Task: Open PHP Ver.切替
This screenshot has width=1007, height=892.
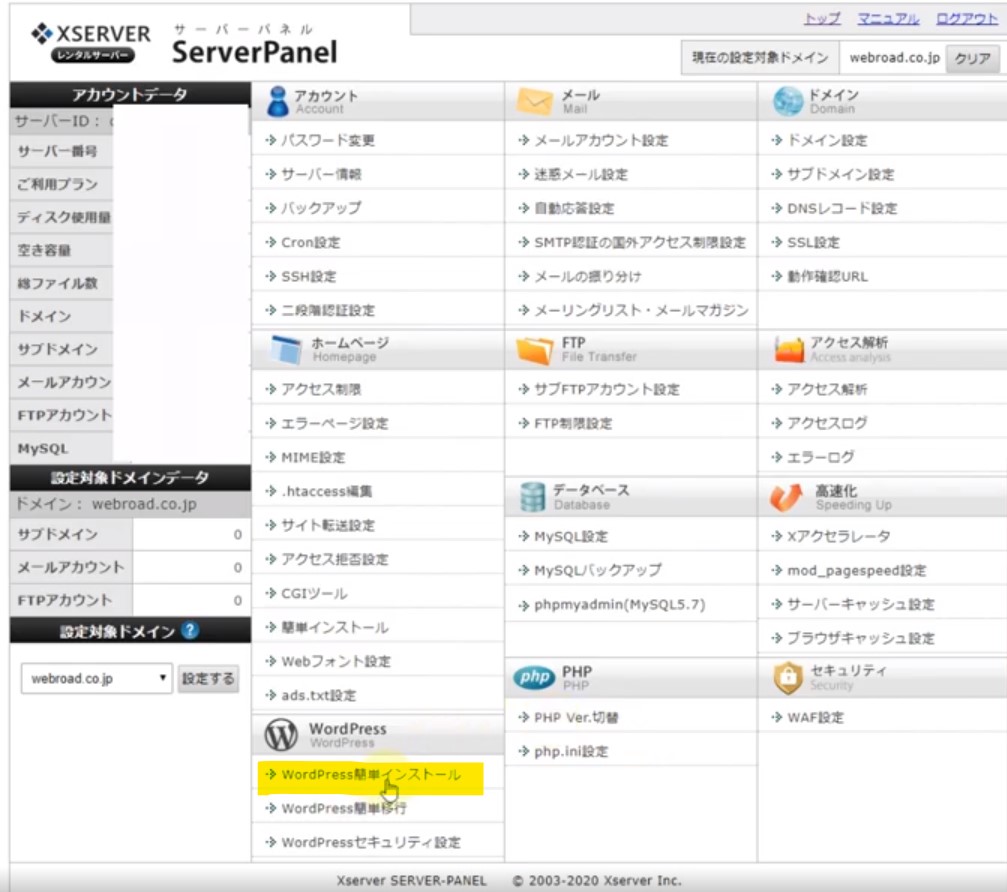Action: pos(575,717)
